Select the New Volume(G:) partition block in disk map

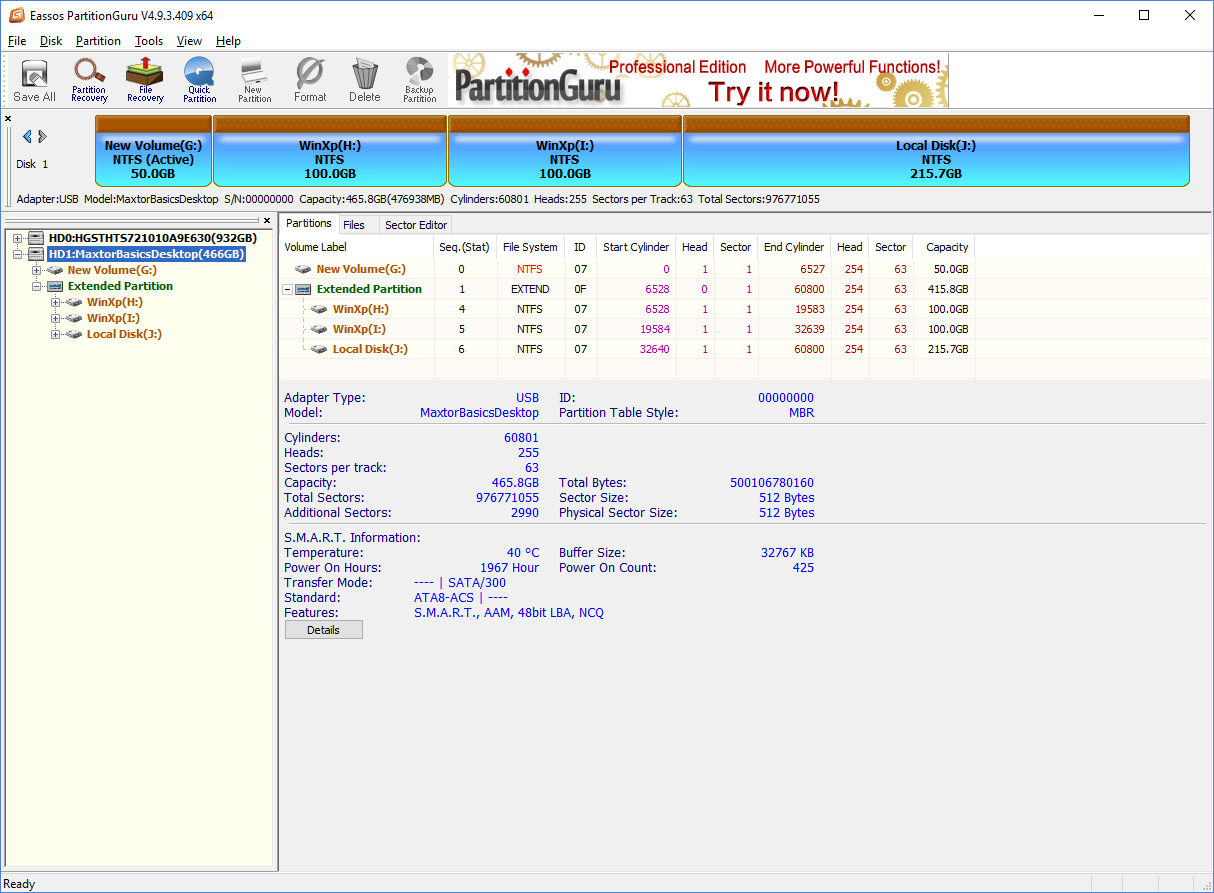point(153,151)
